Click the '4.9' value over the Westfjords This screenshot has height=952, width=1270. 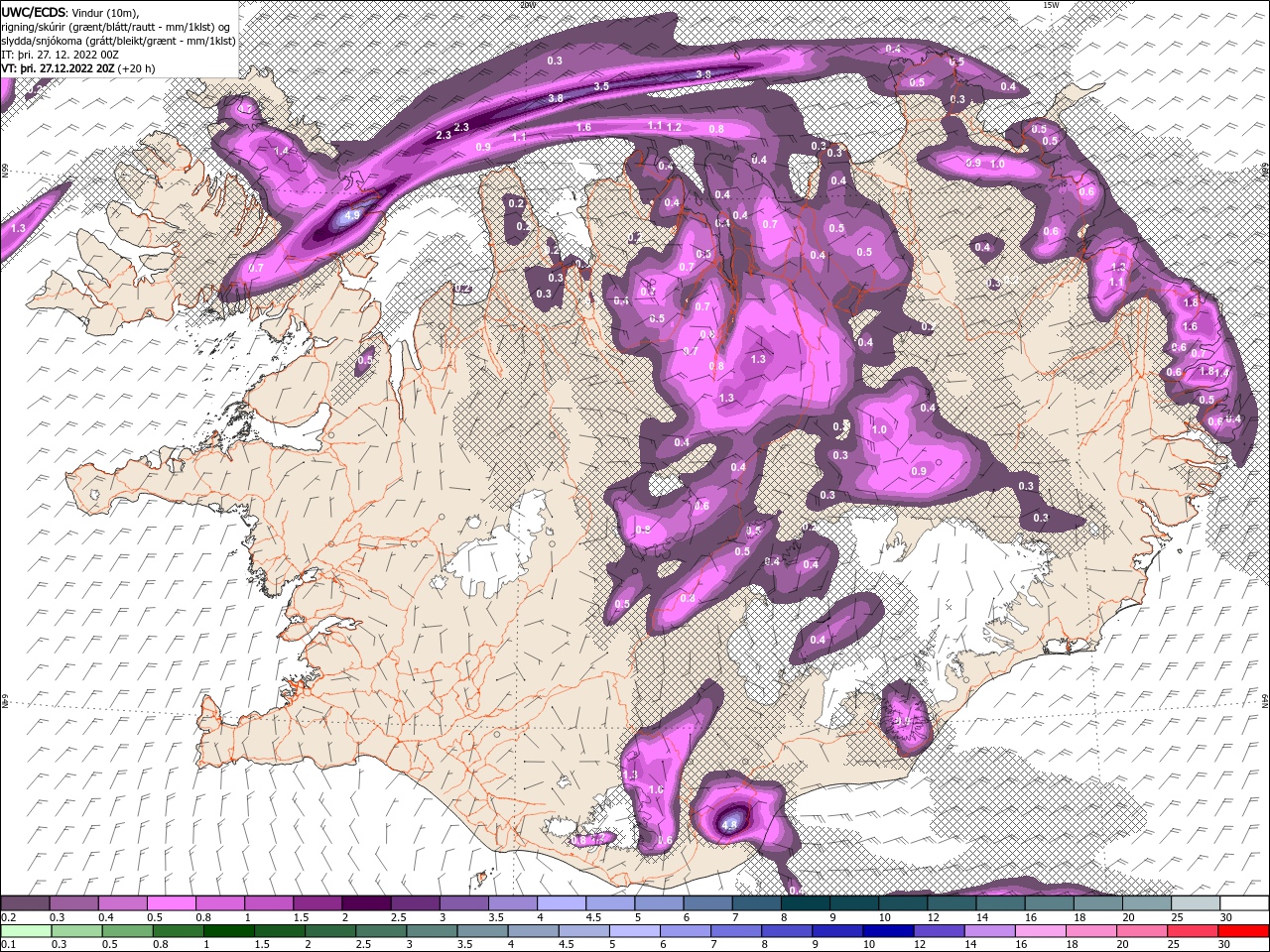[x=351, y=215]
